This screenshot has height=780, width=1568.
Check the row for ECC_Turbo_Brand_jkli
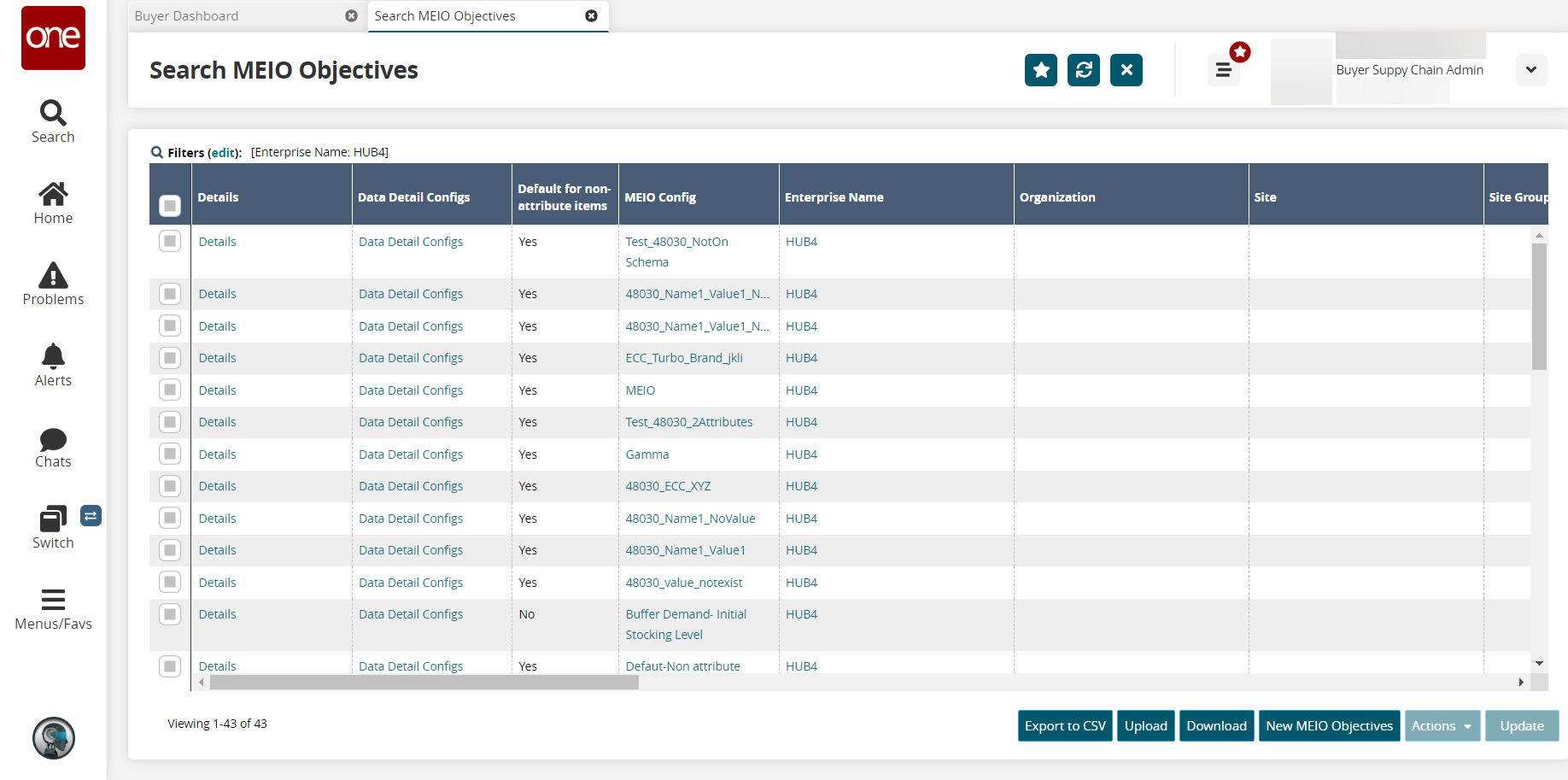tap(170, 358)
